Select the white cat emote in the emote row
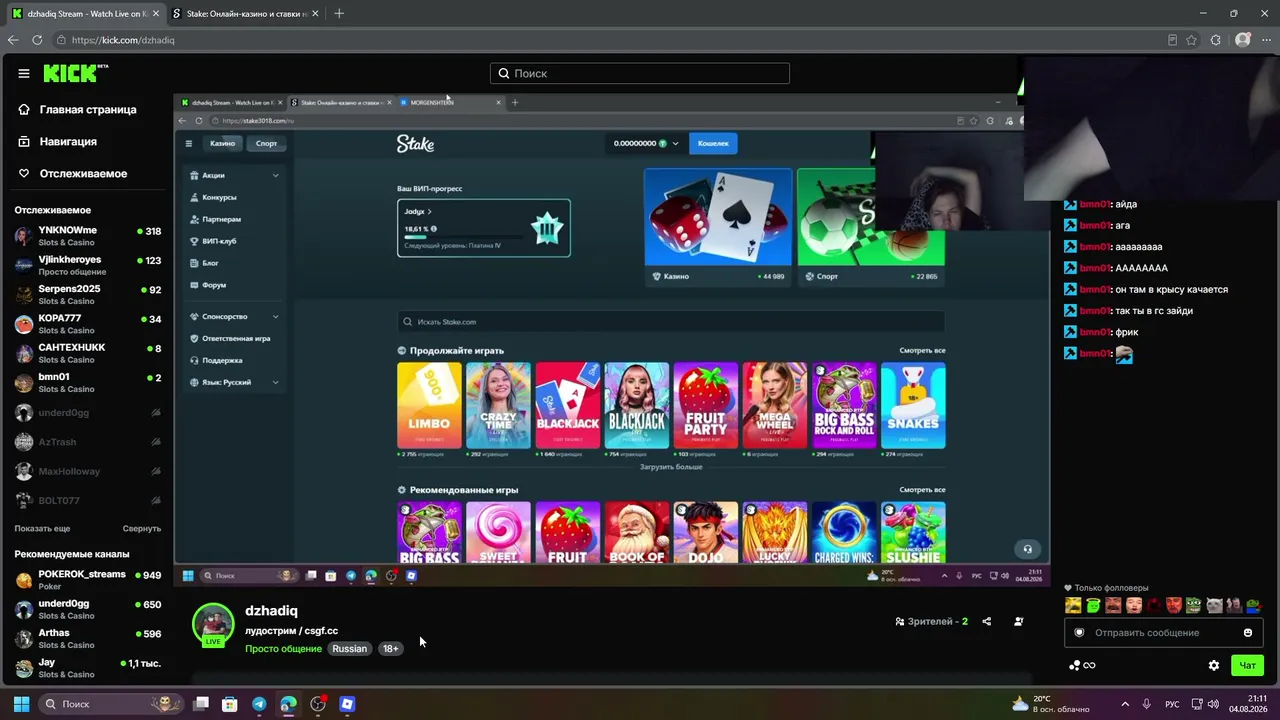The height and width of the screenshot is (720, 1280). click(1214, 605)
